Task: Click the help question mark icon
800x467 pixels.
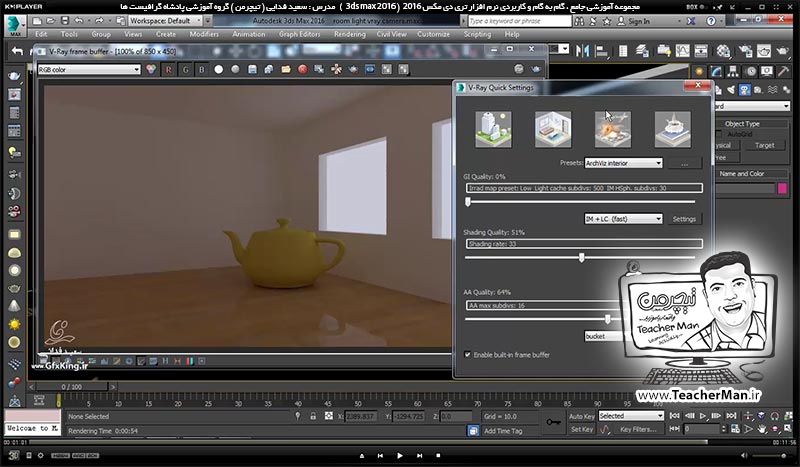Action: click(x=711, y=21)
